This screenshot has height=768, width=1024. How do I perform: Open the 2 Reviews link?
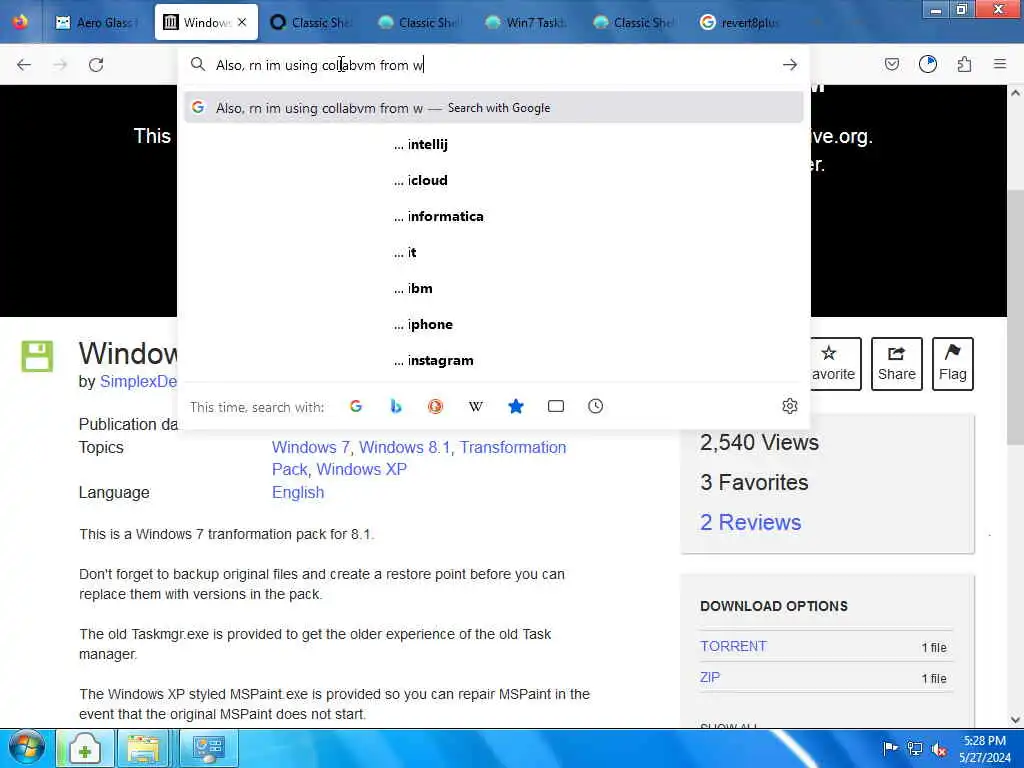(x=750, y=522)
